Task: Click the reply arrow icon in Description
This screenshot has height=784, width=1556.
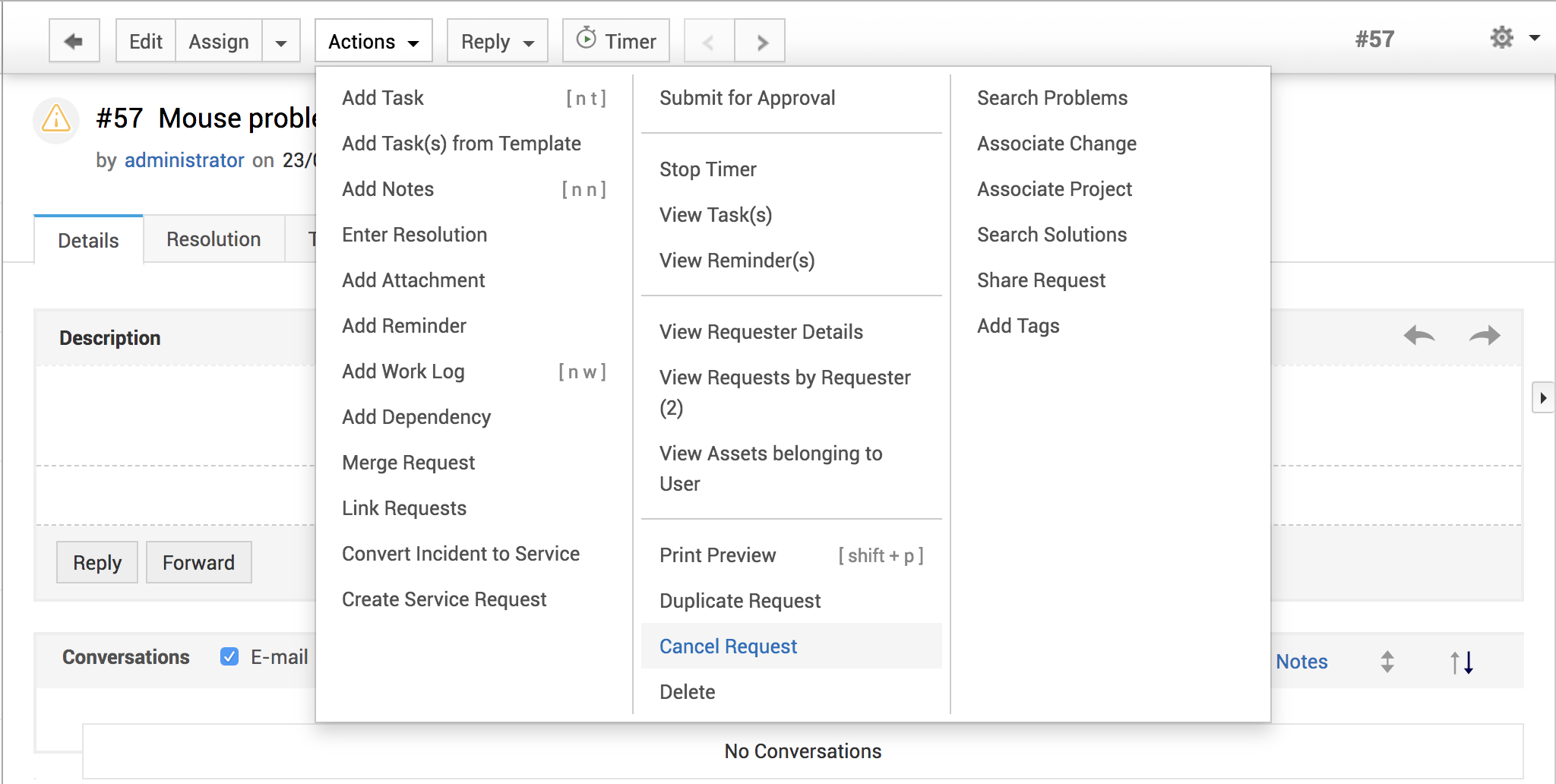Action: click(1419, 335)
